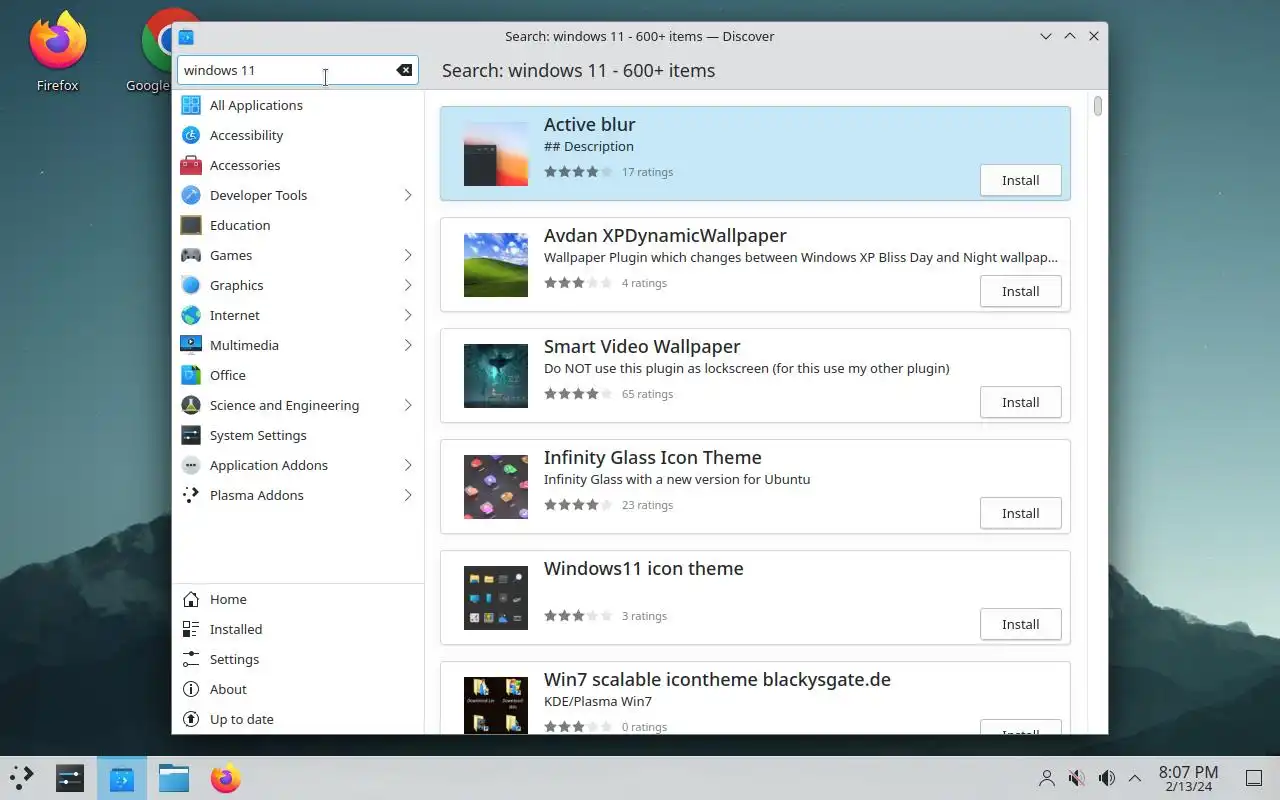Open Firefox desktop shortcut
The width and height of the screenshot is (1280, 800).
coord(57,52)
